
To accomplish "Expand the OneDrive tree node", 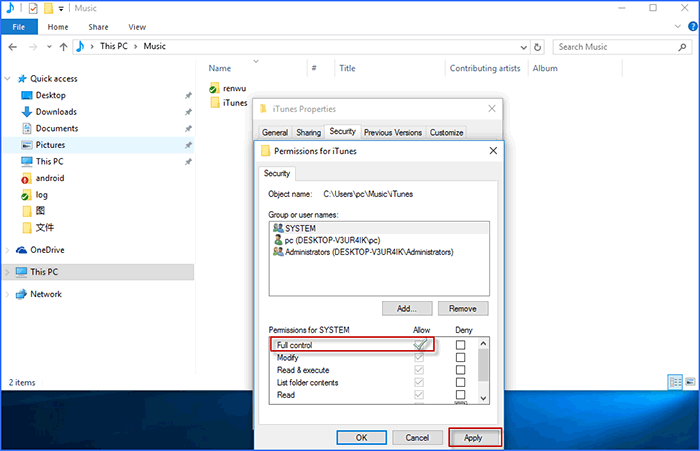I will tap(8, 250).
